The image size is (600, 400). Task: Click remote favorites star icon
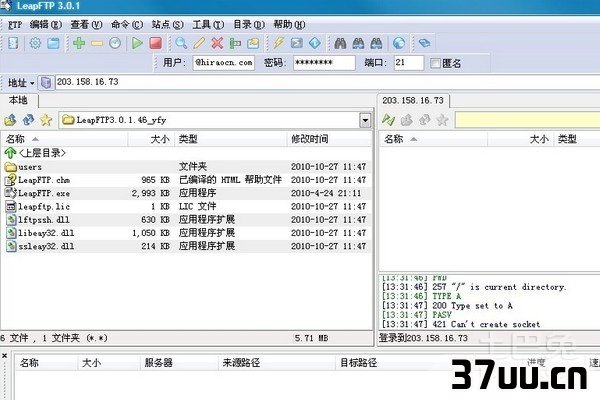point(442,120)
